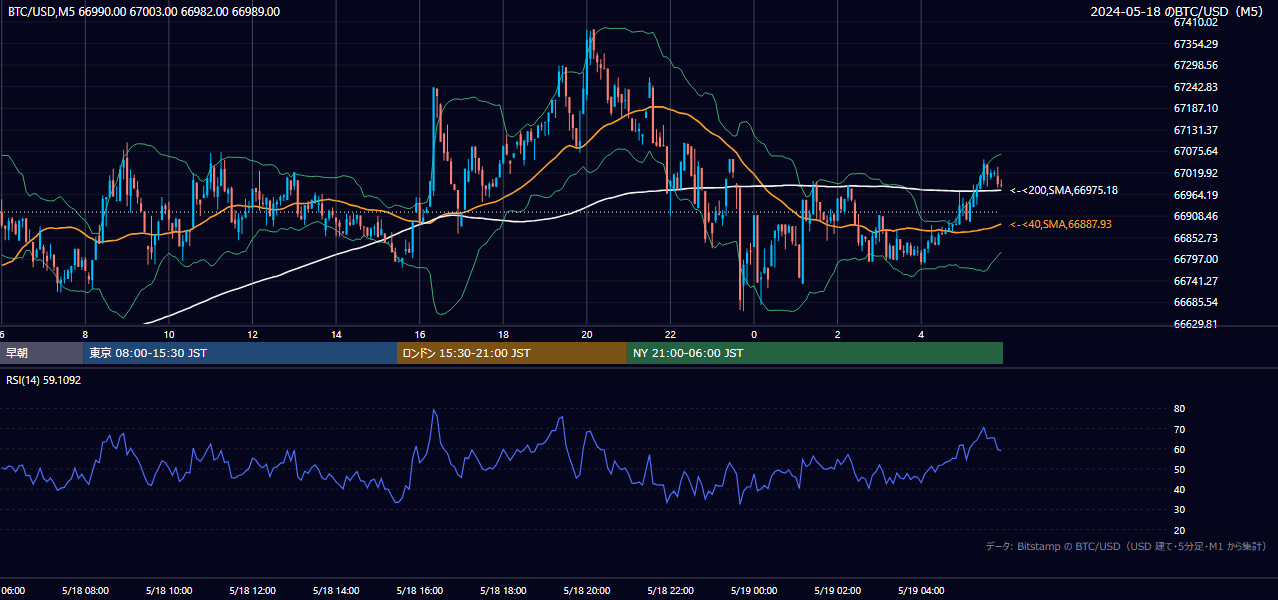1278x600 pixels.
Task: Select the 5/18 10:00 time label
Action: [169, 590]
